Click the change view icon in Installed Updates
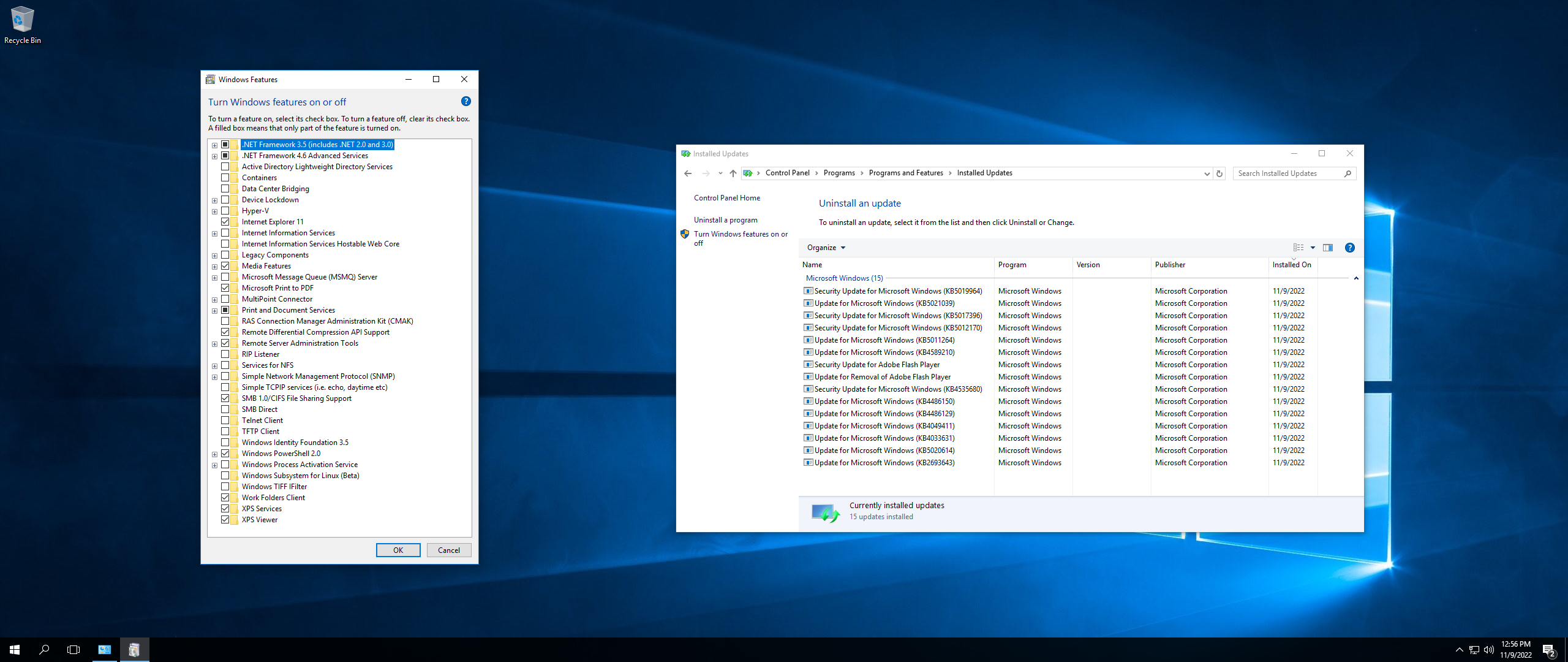The width and height of the screenshot is (1568, 662). (1298, 248)
